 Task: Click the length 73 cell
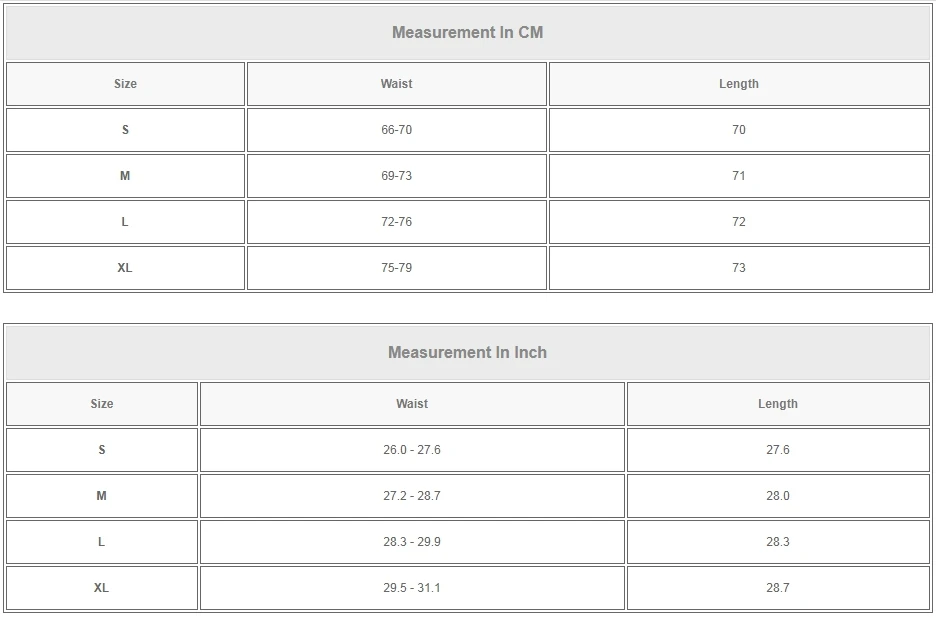738,268
